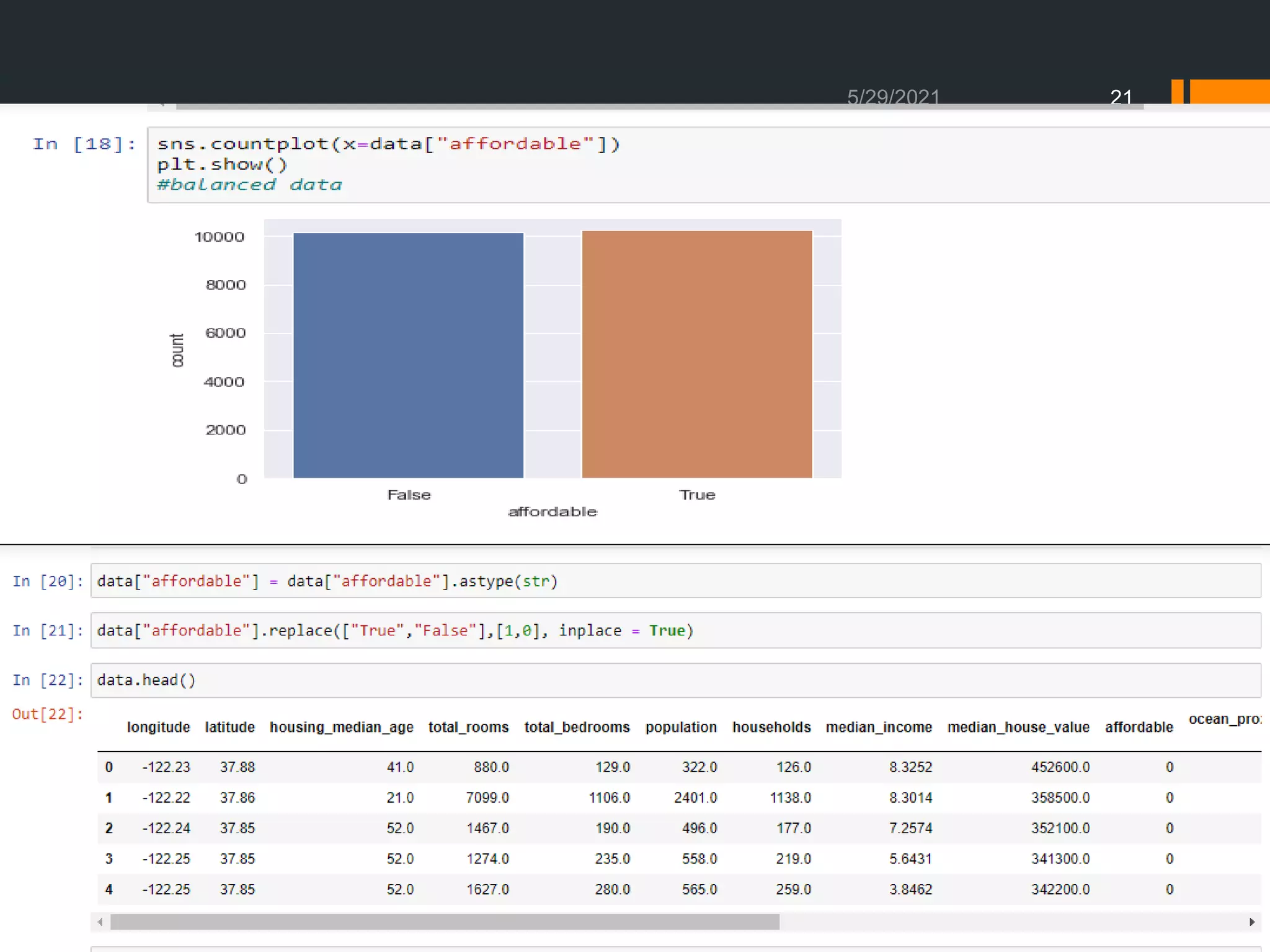
Task: Click the scroll left arrow on table scrollbar
Action: 100,922
